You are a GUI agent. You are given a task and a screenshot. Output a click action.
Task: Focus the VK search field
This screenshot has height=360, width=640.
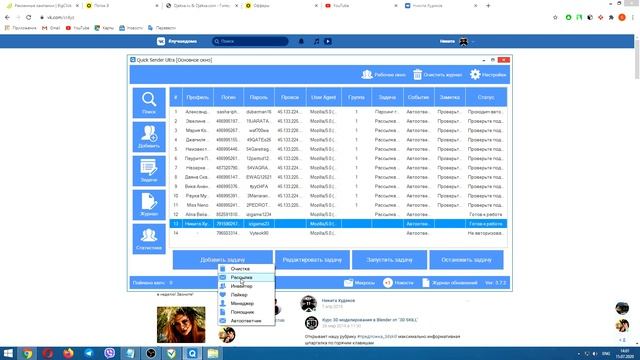pos(250,41)
